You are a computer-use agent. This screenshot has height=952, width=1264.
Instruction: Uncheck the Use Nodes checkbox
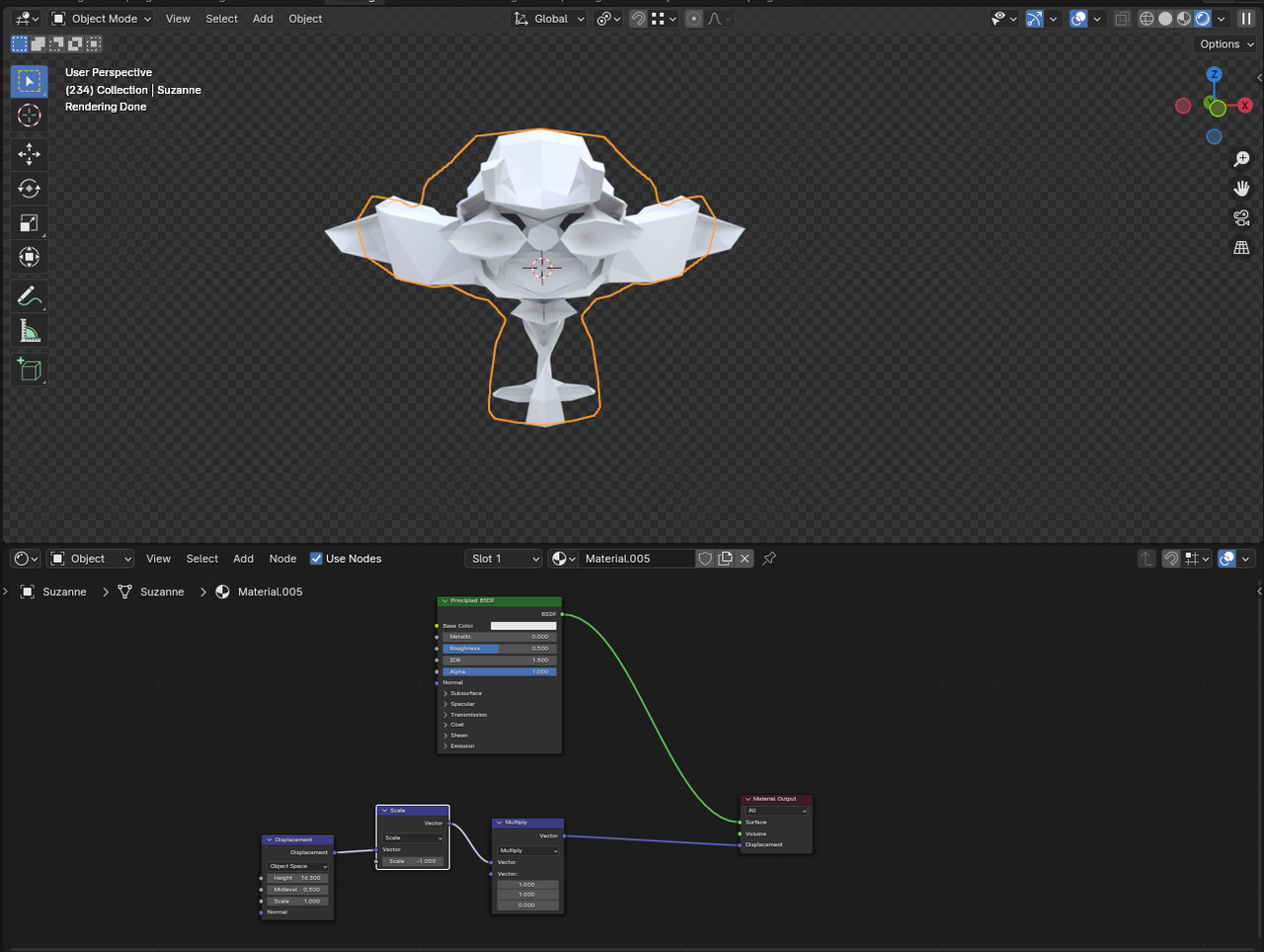tap(316, 559)
